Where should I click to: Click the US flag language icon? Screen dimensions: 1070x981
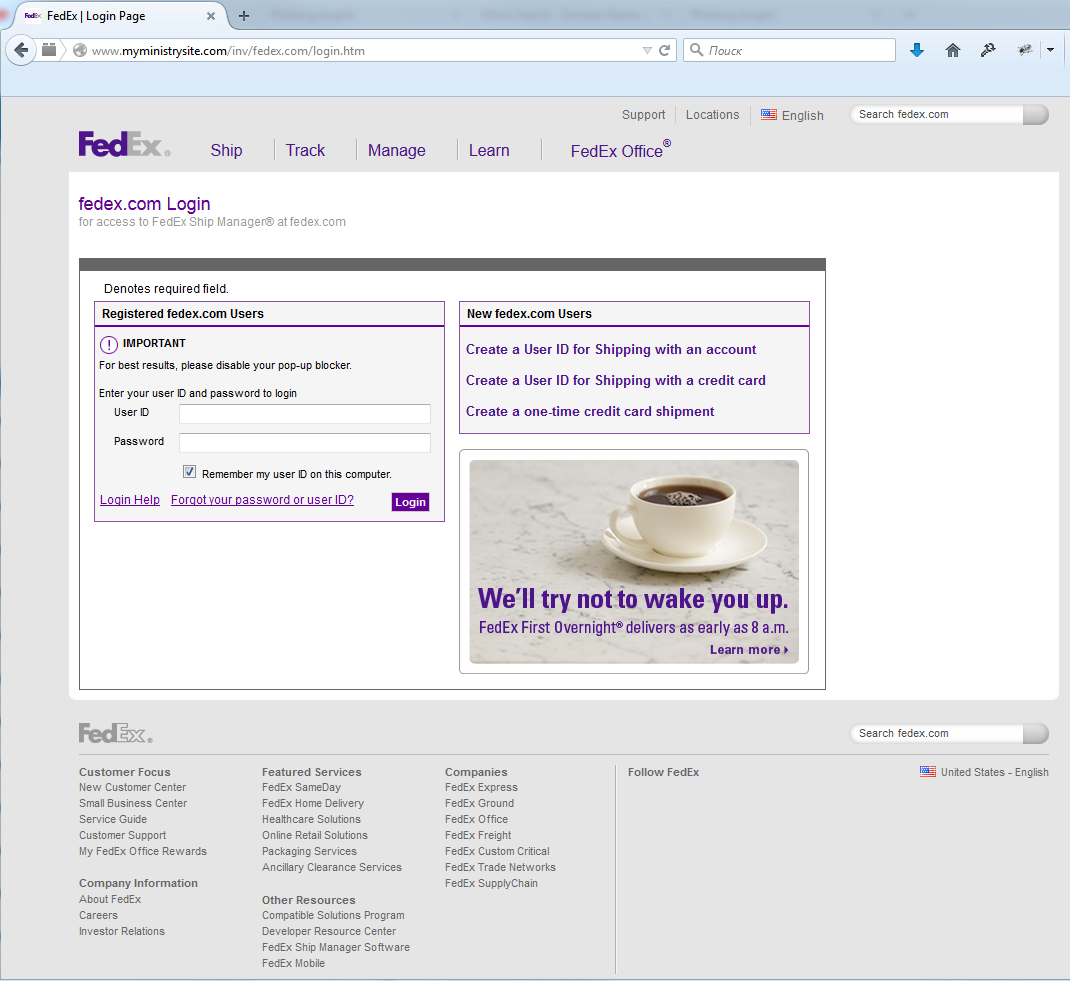pyautogui.click(x=769, y=115)
